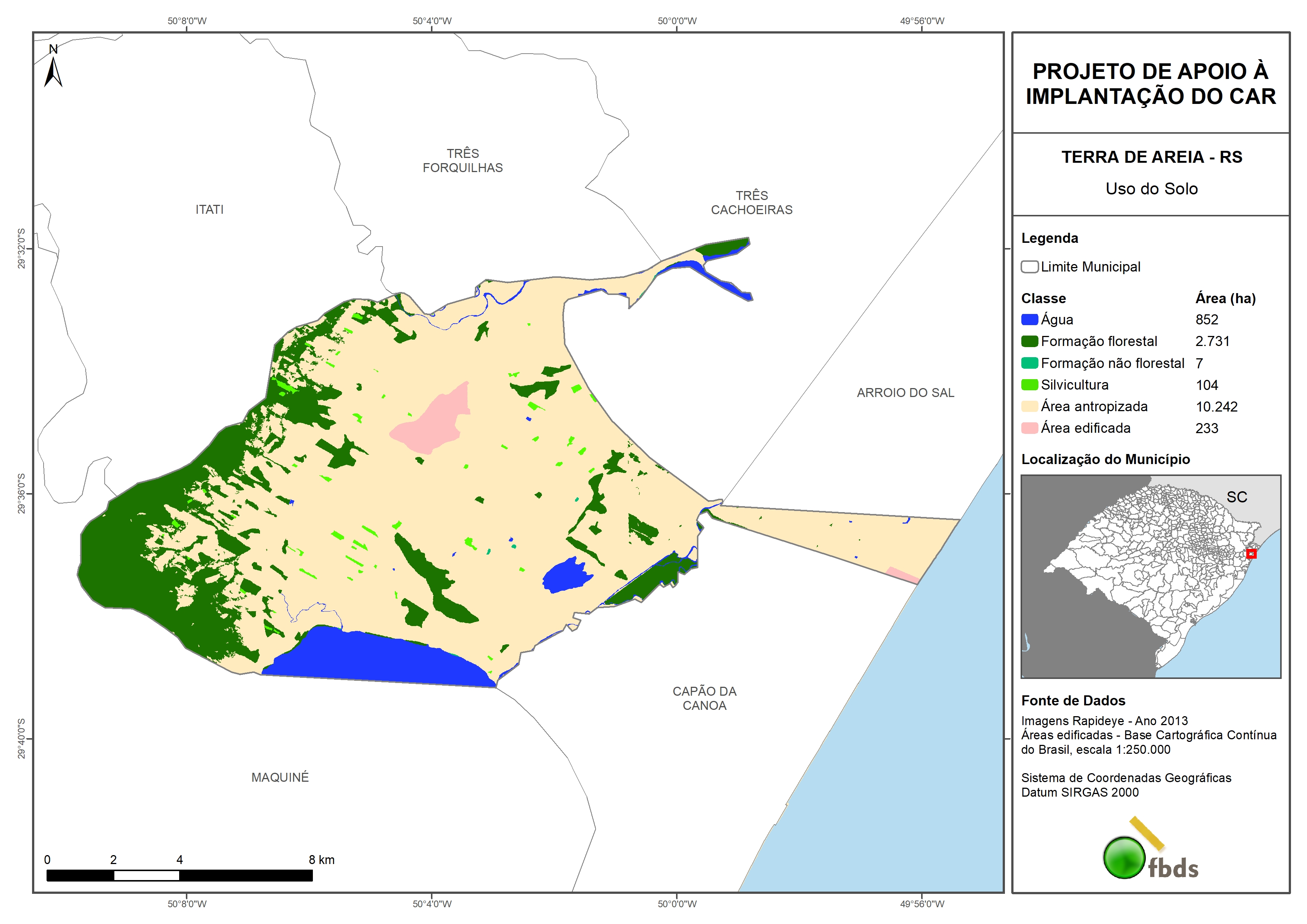Click the ARROIO DO SAL label
The height and width of the screenshot is (924, 1307).
(905, 393)
